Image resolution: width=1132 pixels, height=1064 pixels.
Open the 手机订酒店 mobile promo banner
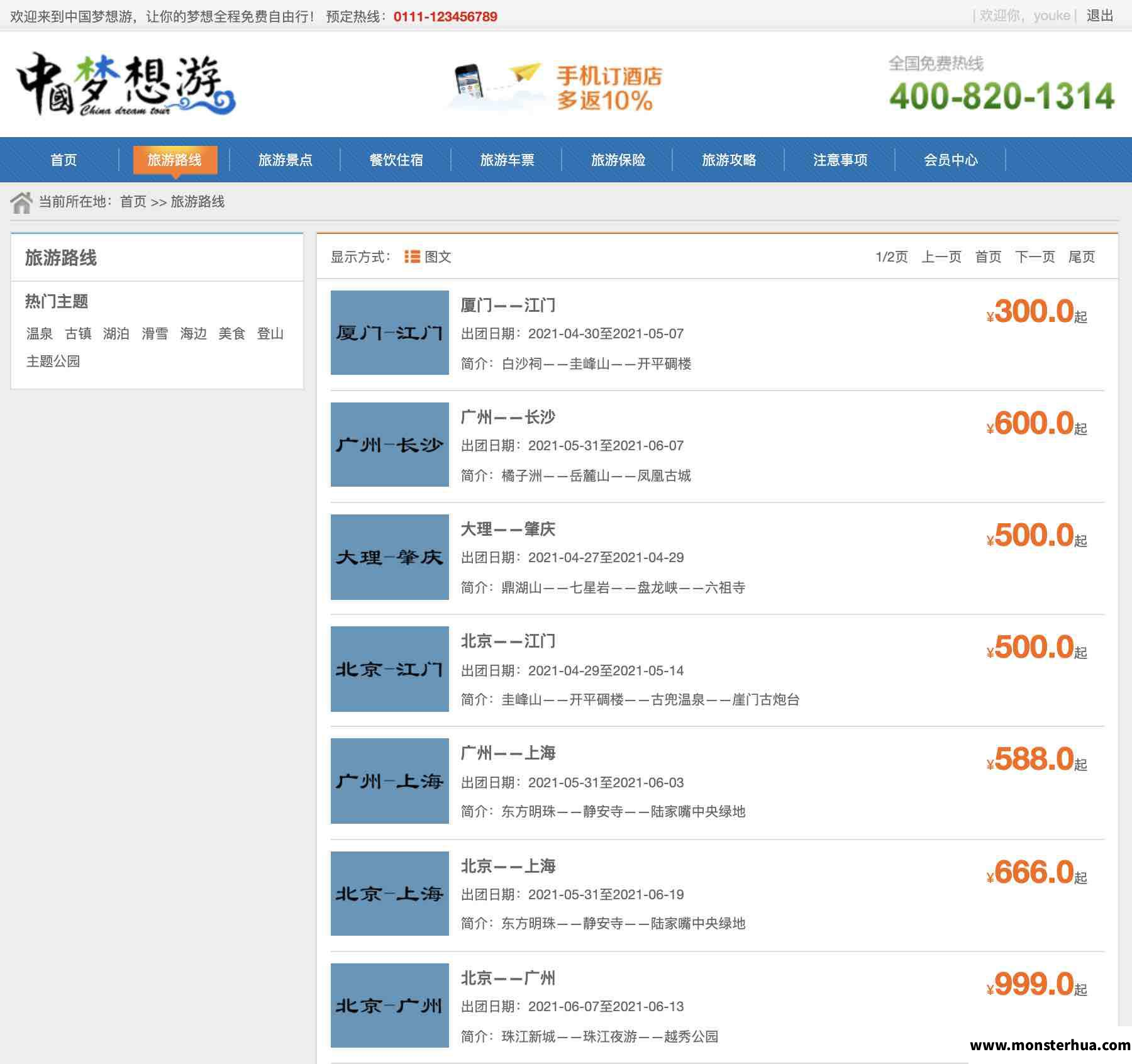(555, 88)
